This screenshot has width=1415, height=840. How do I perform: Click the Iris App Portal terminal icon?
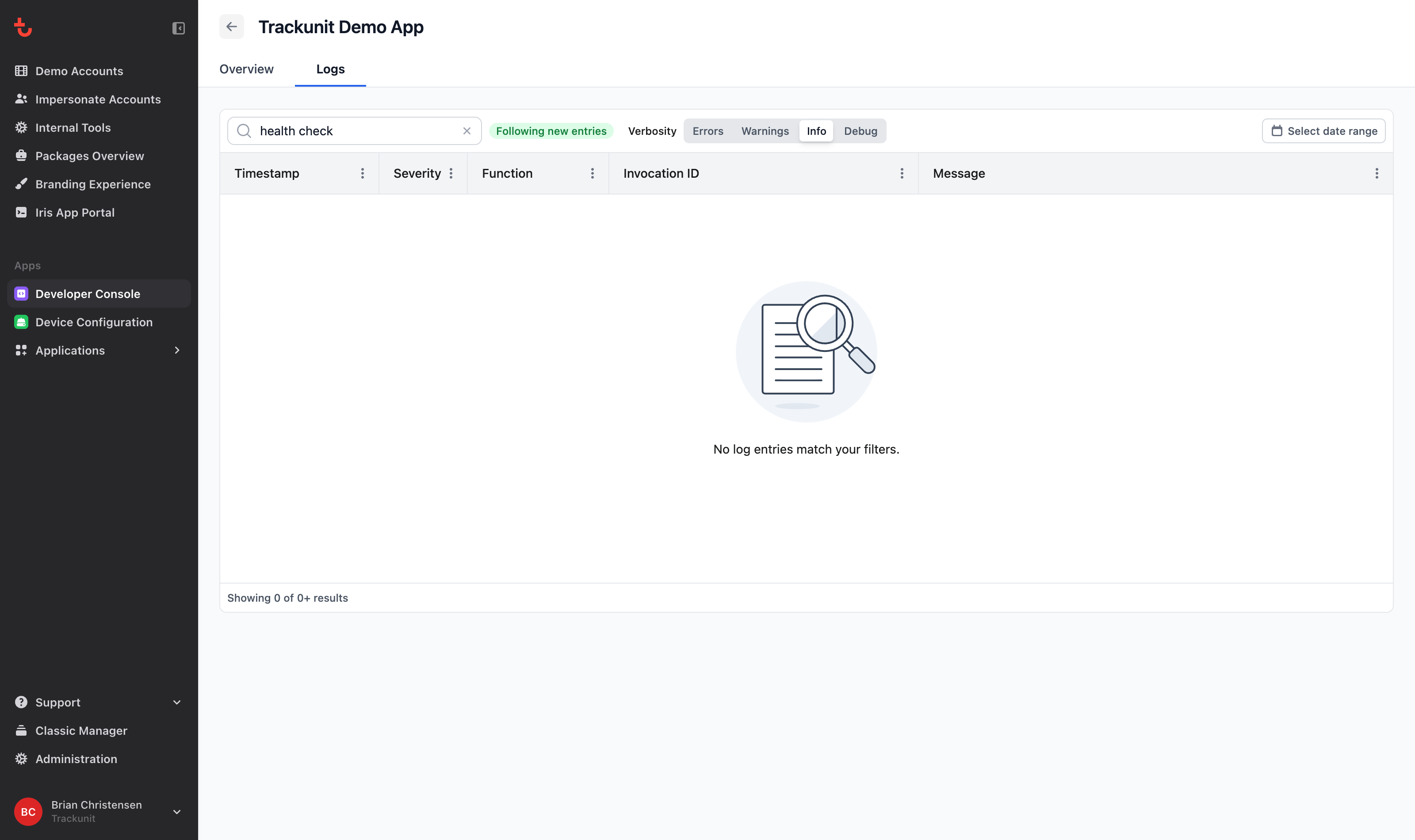point(21,212)
